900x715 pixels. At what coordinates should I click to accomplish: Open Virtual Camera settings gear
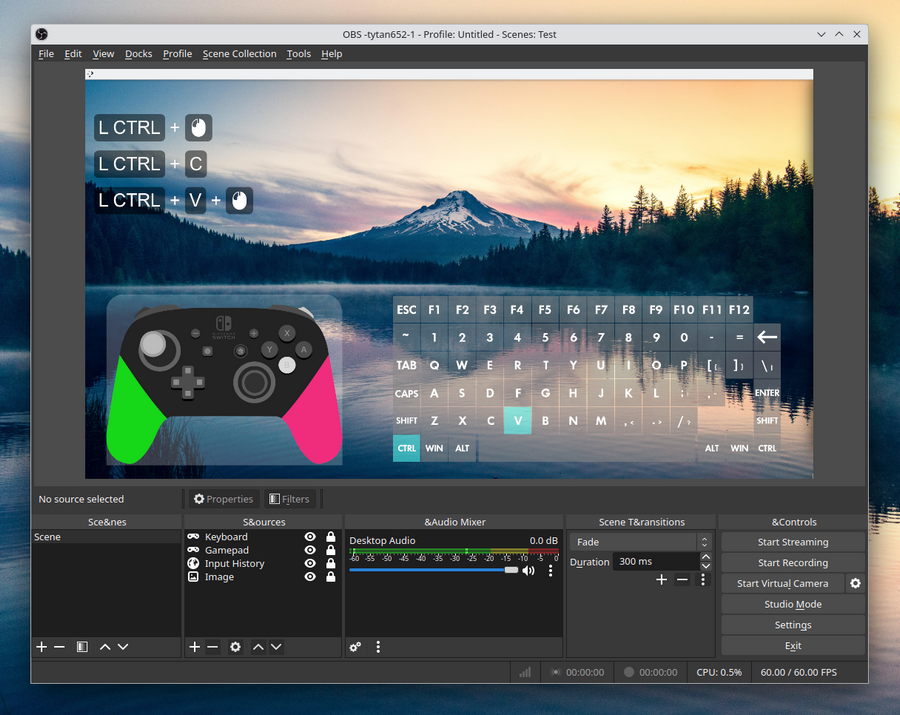click(855, 583)
